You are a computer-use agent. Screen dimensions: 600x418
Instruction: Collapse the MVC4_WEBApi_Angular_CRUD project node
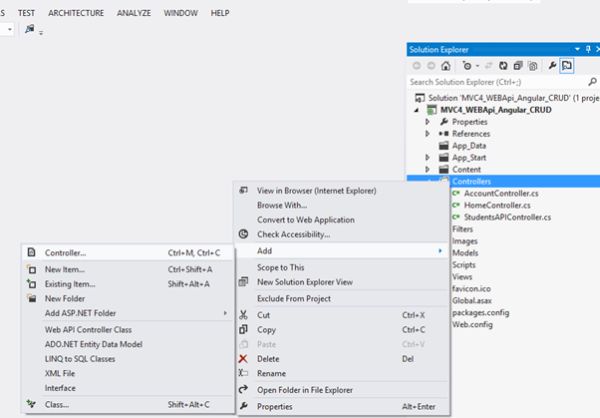coord(419,109)
